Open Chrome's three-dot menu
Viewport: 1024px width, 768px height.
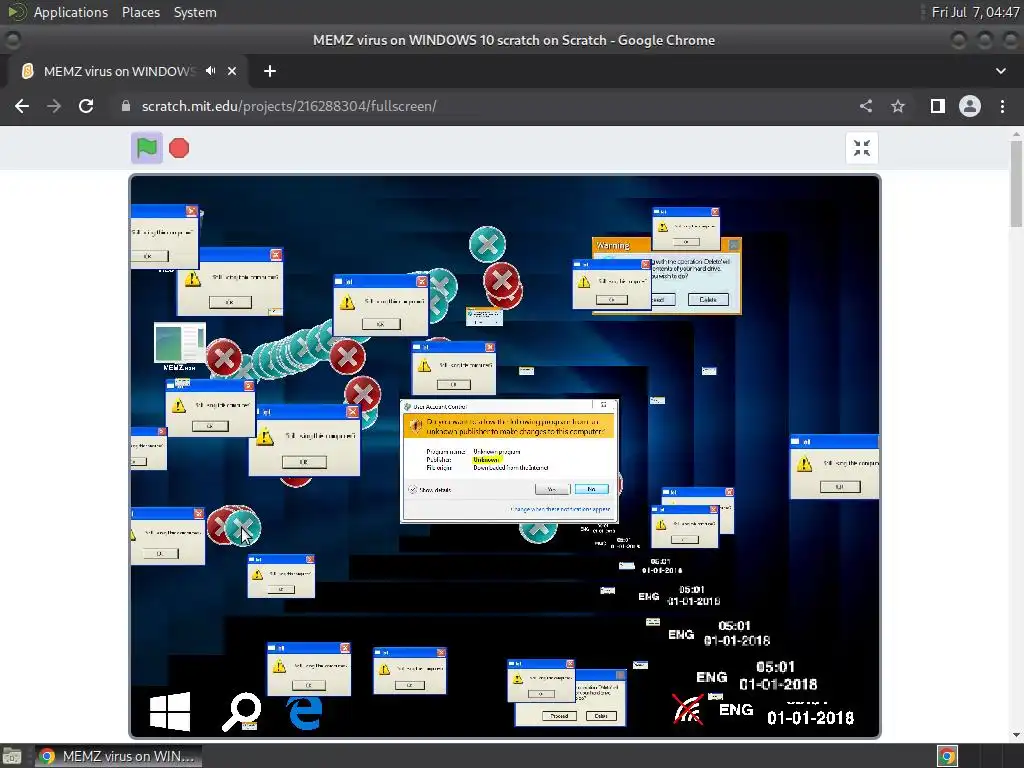tap(1002, 106)
